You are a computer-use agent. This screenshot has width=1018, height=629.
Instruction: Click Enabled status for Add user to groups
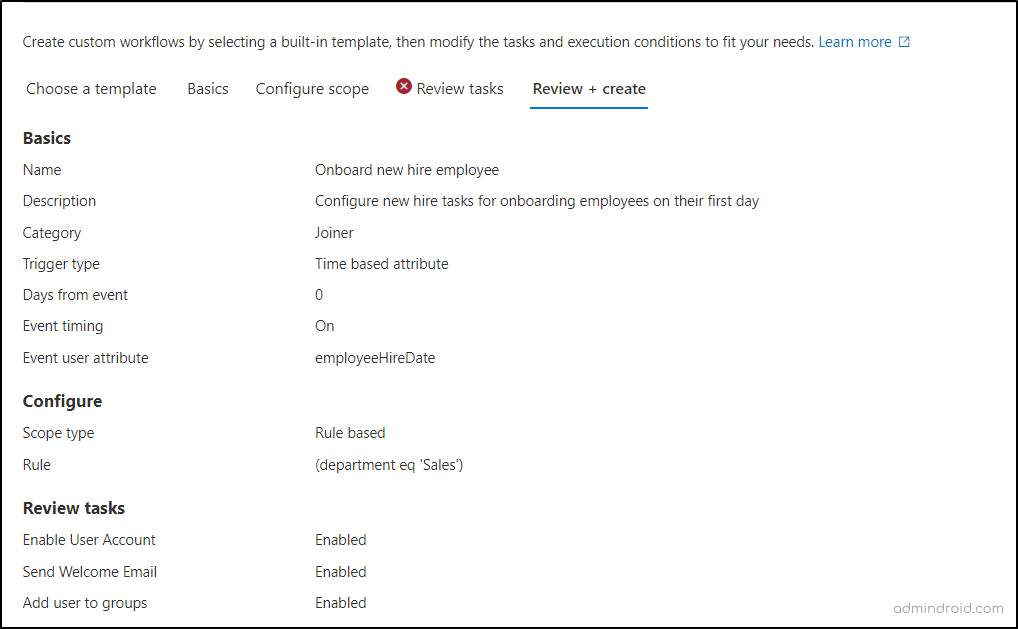341,603
